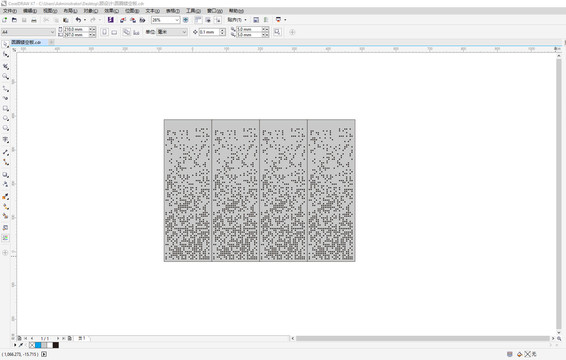
Task: Open the 效果 (Effects) menu
Action: pyautogui.click(x=112, y=11)
